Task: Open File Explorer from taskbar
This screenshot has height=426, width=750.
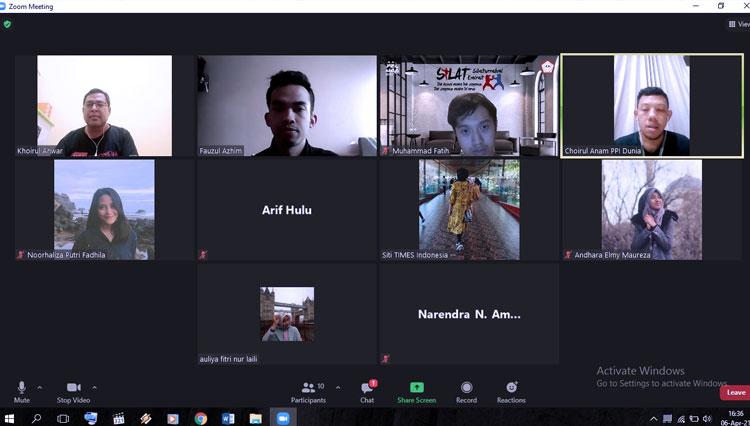Action: 256,419
